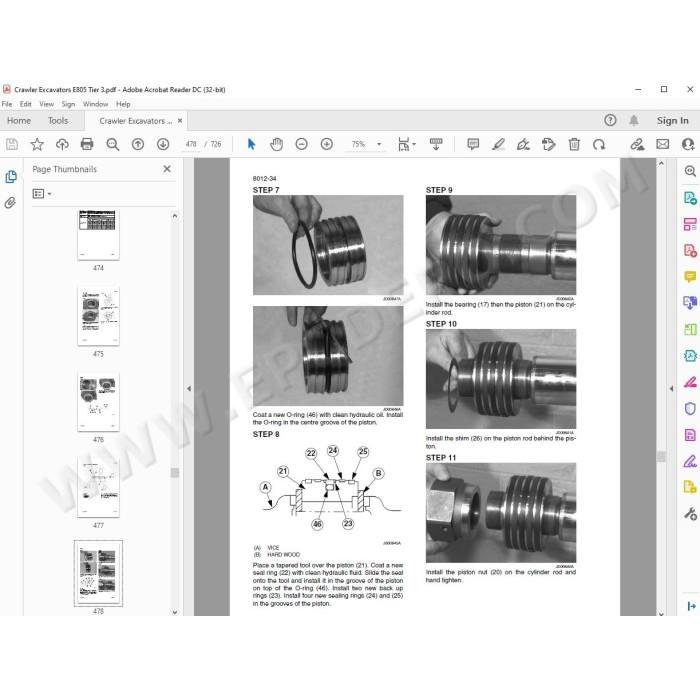Close the Crawler Excavators tab

(180, 121)
